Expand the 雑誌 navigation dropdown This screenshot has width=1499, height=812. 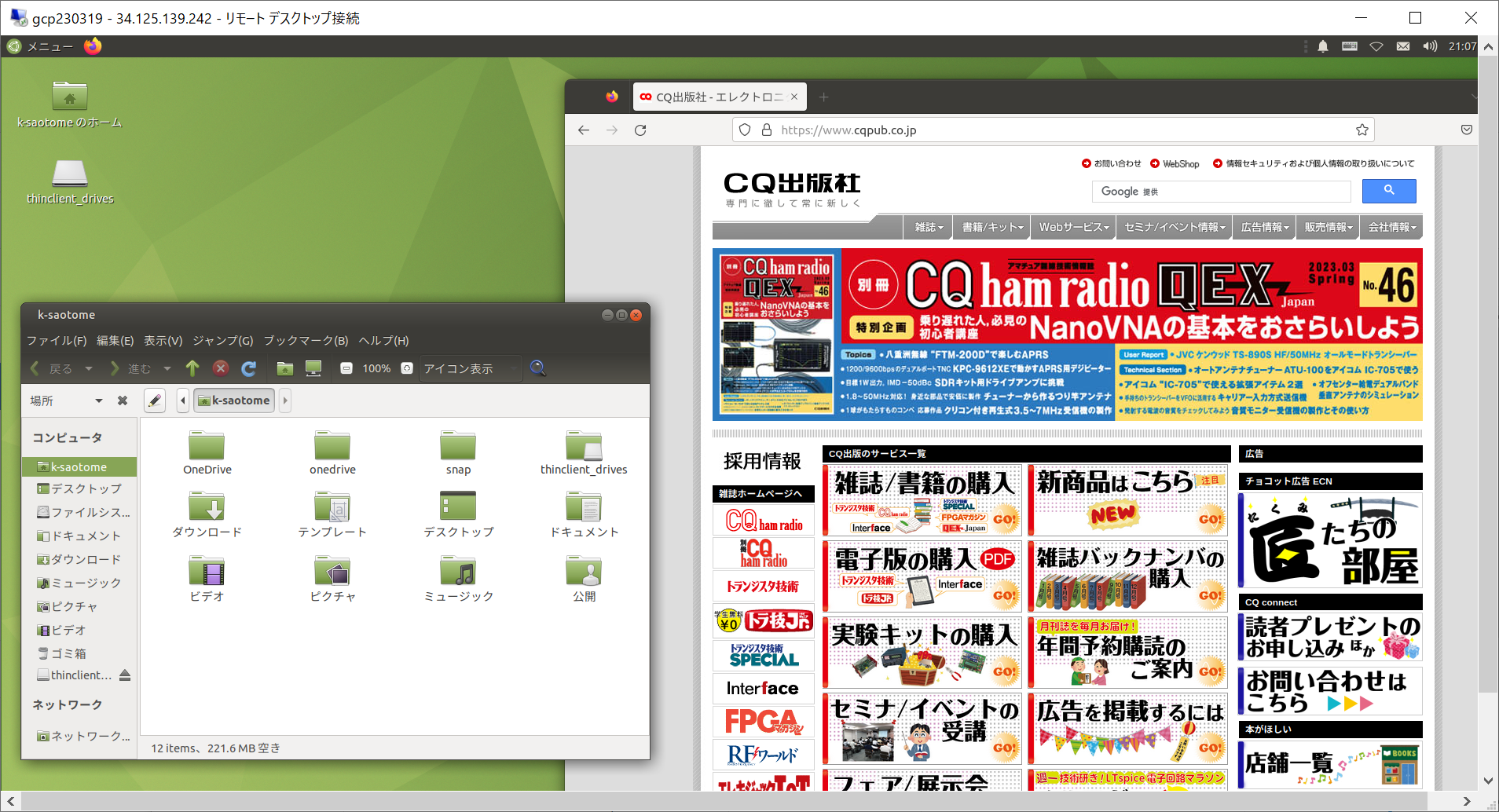tap(929, 227)
